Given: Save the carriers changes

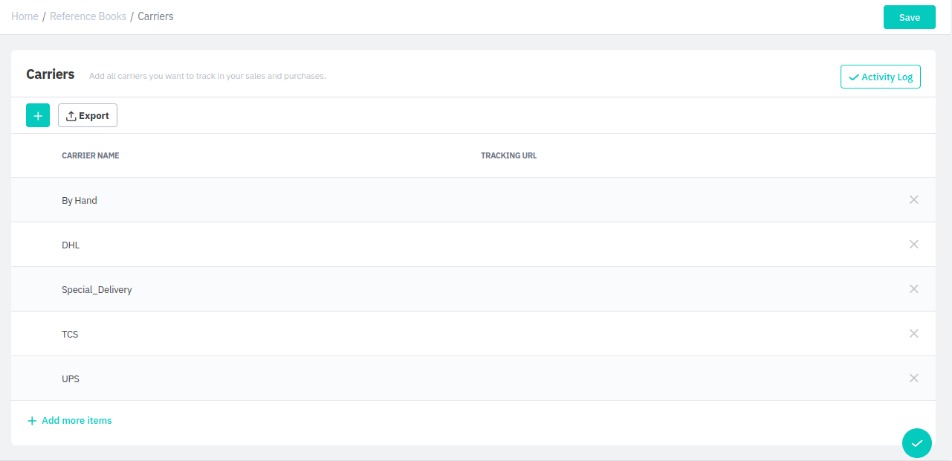Looking at the screenshot, I should click(x=909, y=17).
